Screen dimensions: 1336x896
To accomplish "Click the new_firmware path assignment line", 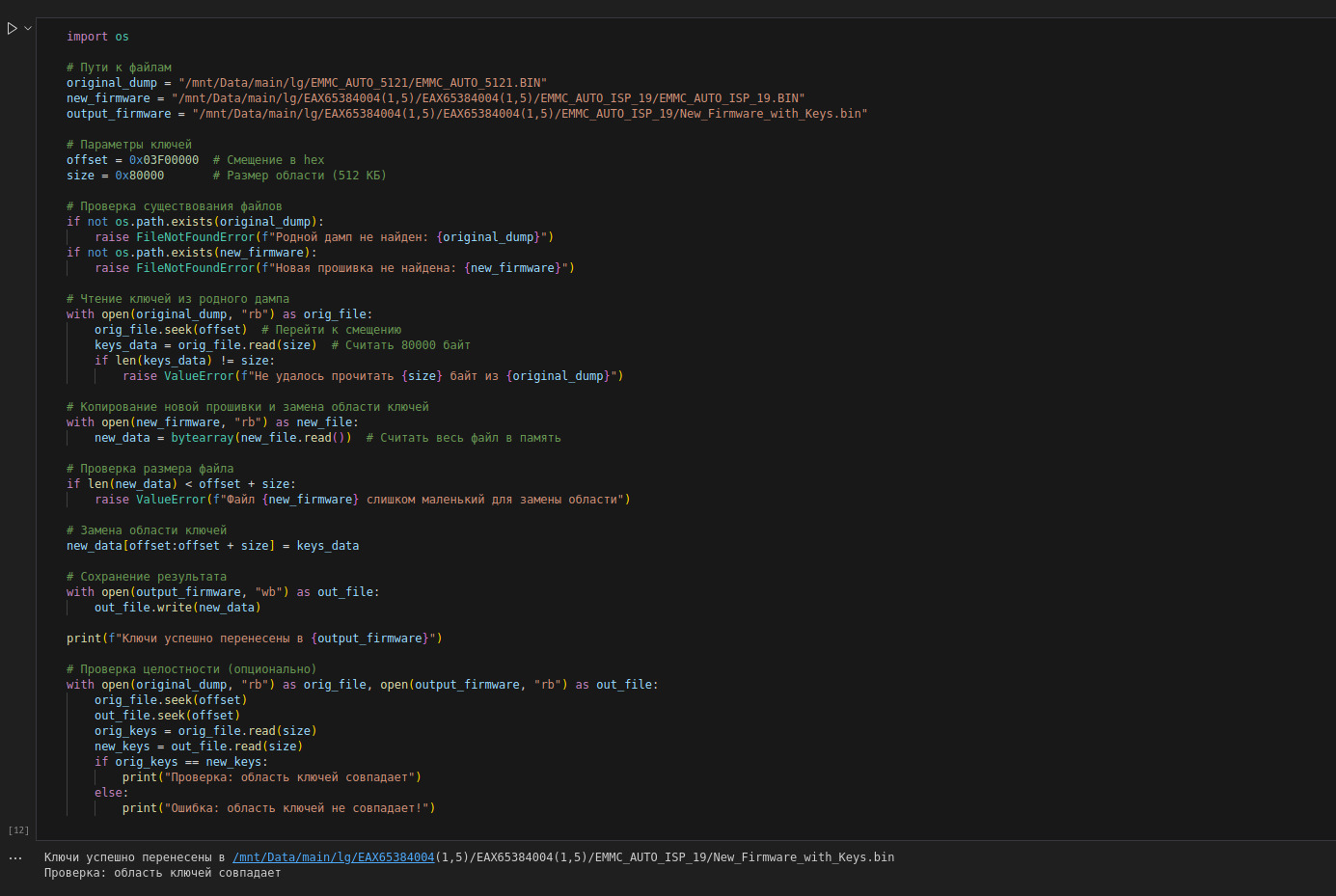I will click(x=108, y=98).
